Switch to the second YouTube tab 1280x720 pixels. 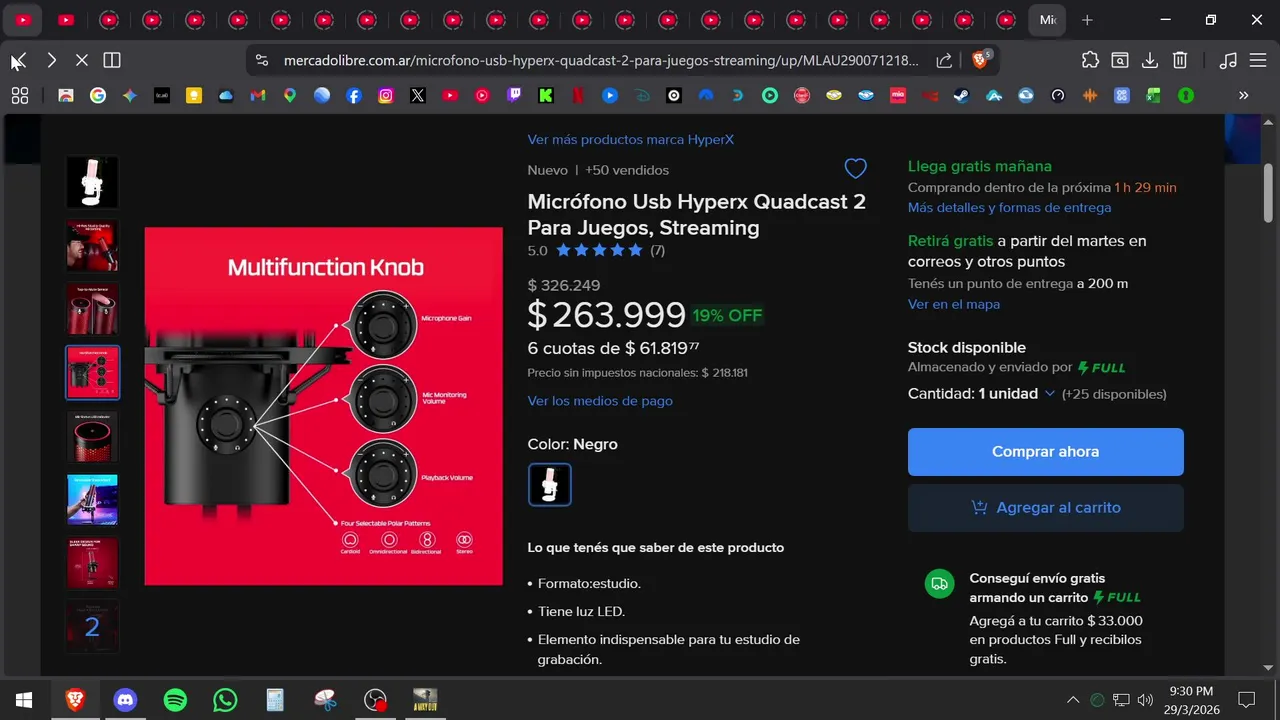[66, 20]
